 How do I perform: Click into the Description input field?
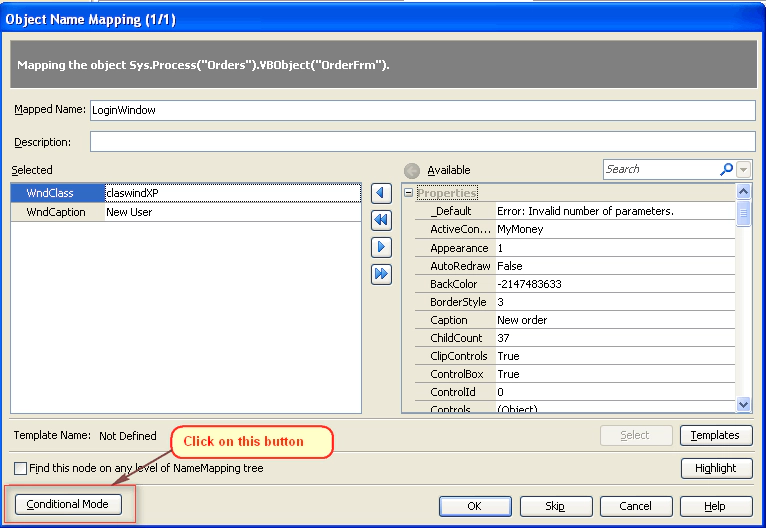tap(421, 142)
